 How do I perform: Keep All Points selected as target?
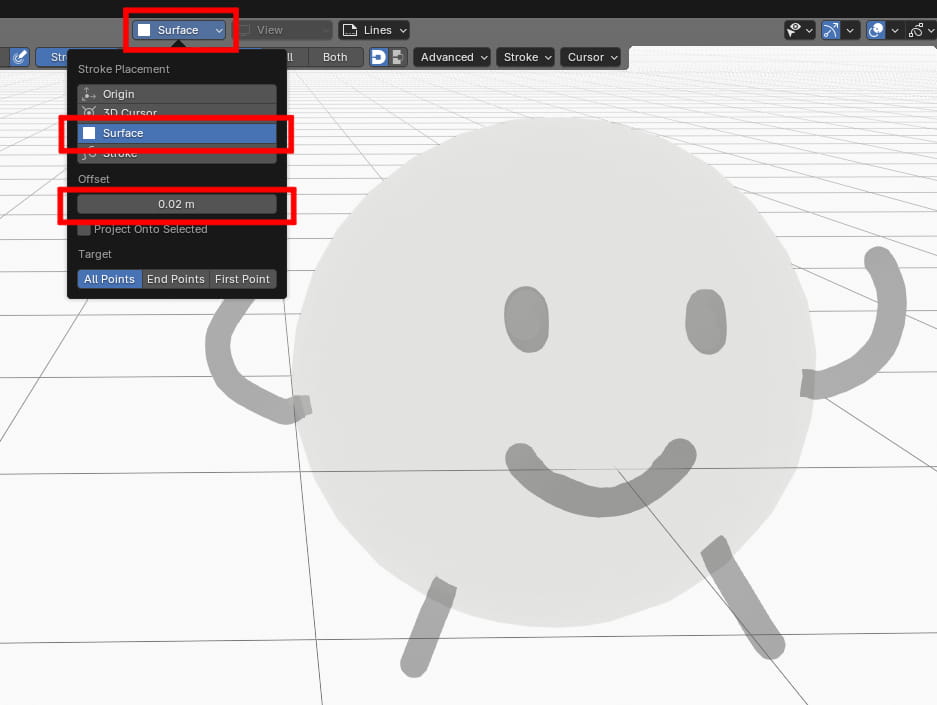[108, 279]
